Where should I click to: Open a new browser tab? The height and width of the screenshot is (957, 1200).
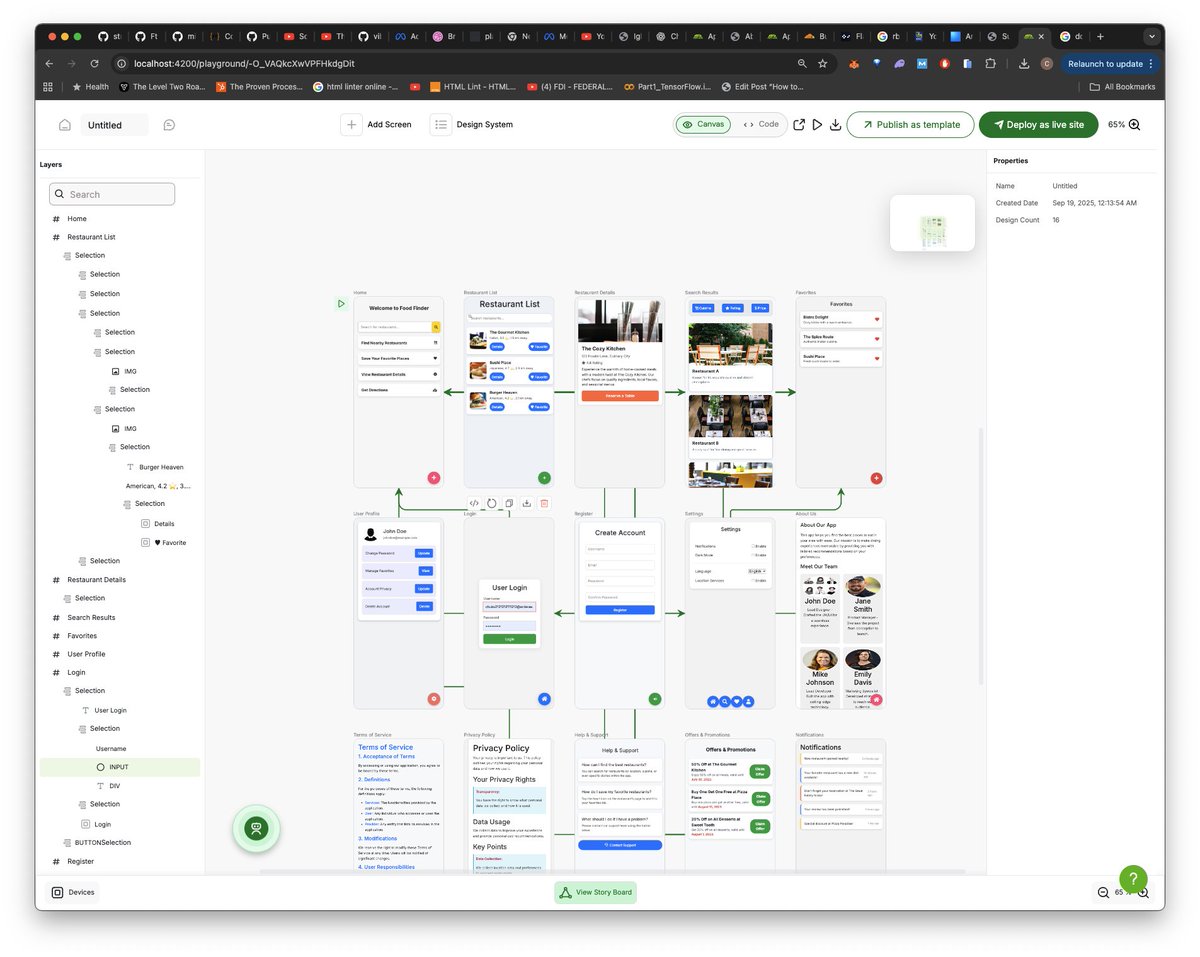click(1100, 36)
